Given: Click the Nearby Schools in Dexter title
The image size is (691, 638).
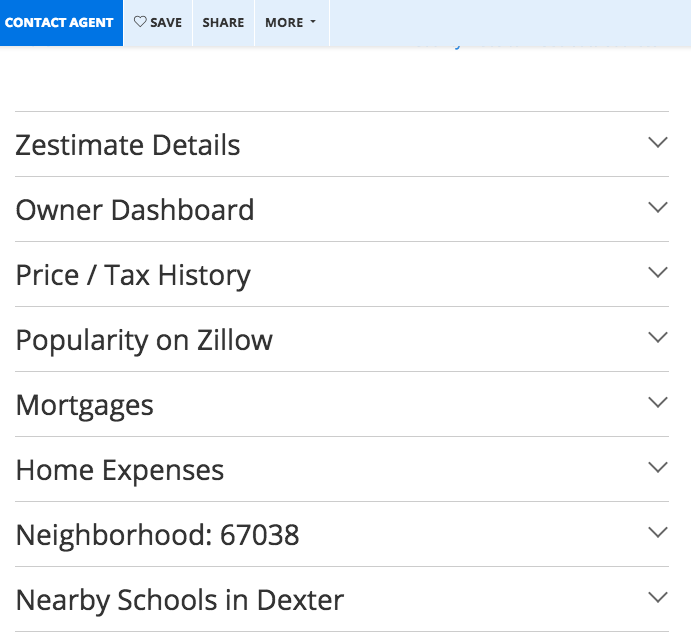Looking at the screenshot, I should coord(180,600).
